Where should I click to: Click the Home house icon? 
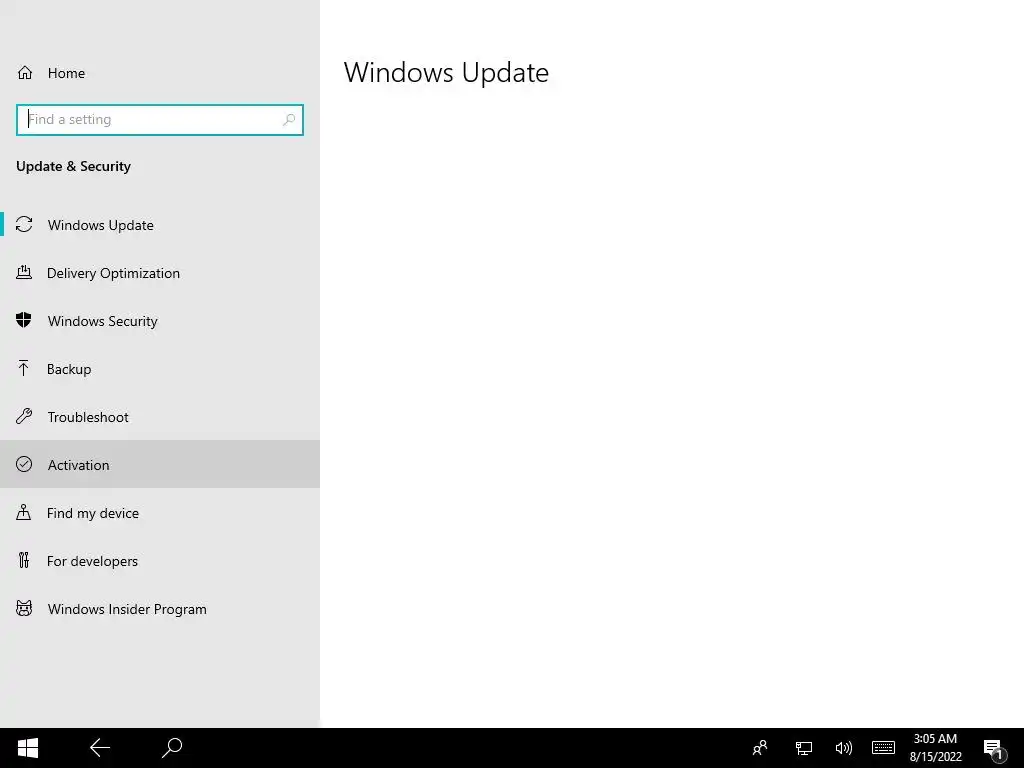click(25, 72)
